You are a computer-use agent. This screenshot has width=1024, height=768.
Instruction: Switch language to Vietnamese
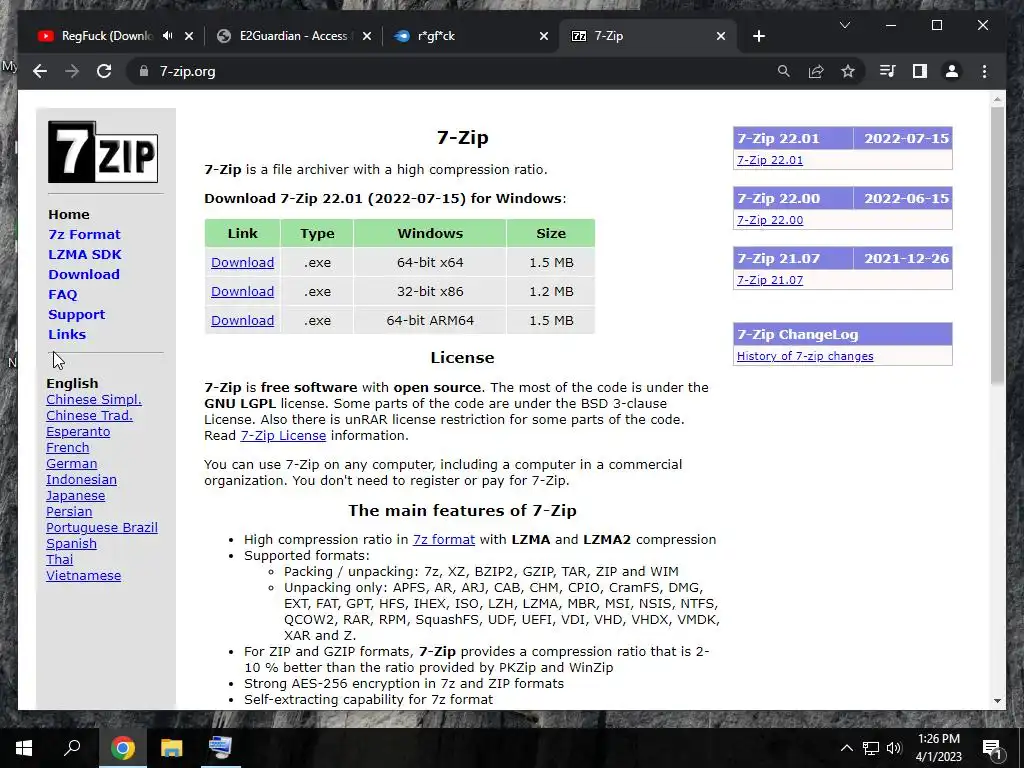pos(83,575)
